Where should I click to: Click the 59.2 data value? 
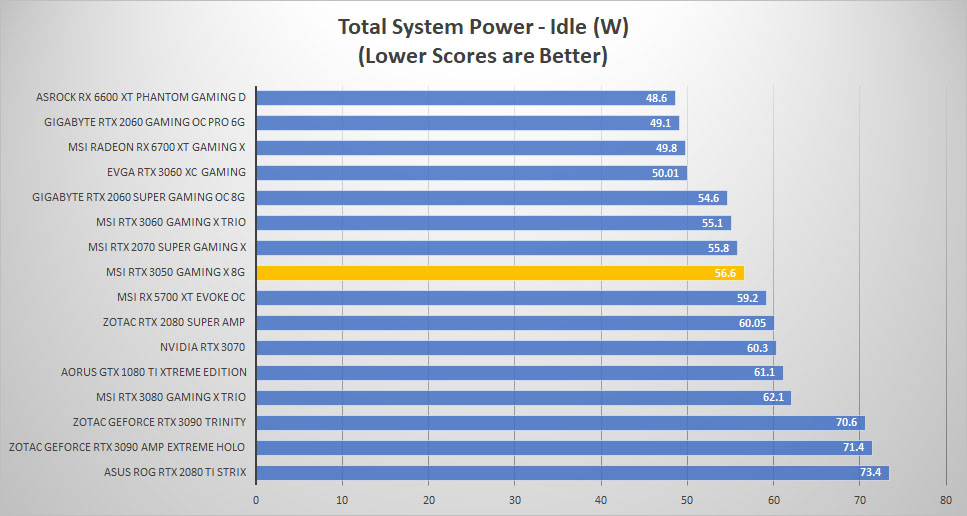pyautogui.click(x=747, y=298)
